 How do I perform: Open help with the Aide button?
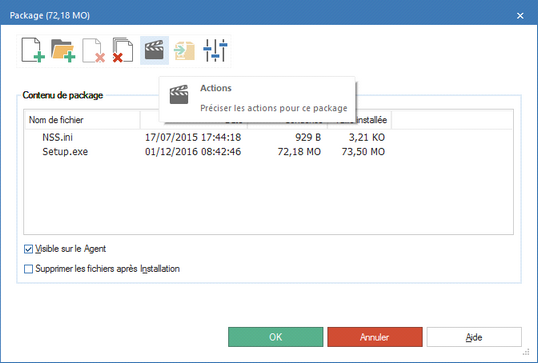click(x=474, y=337)
